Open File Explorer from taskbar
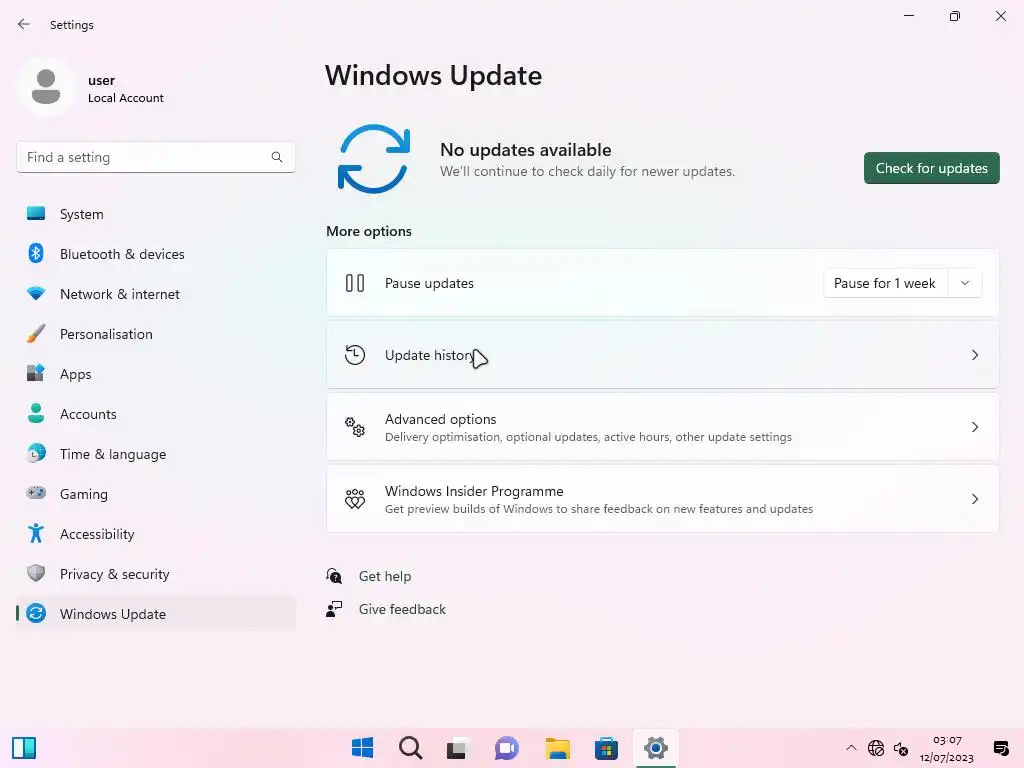This screenshot has width=1024, height=768. click(x=558, y=748)
